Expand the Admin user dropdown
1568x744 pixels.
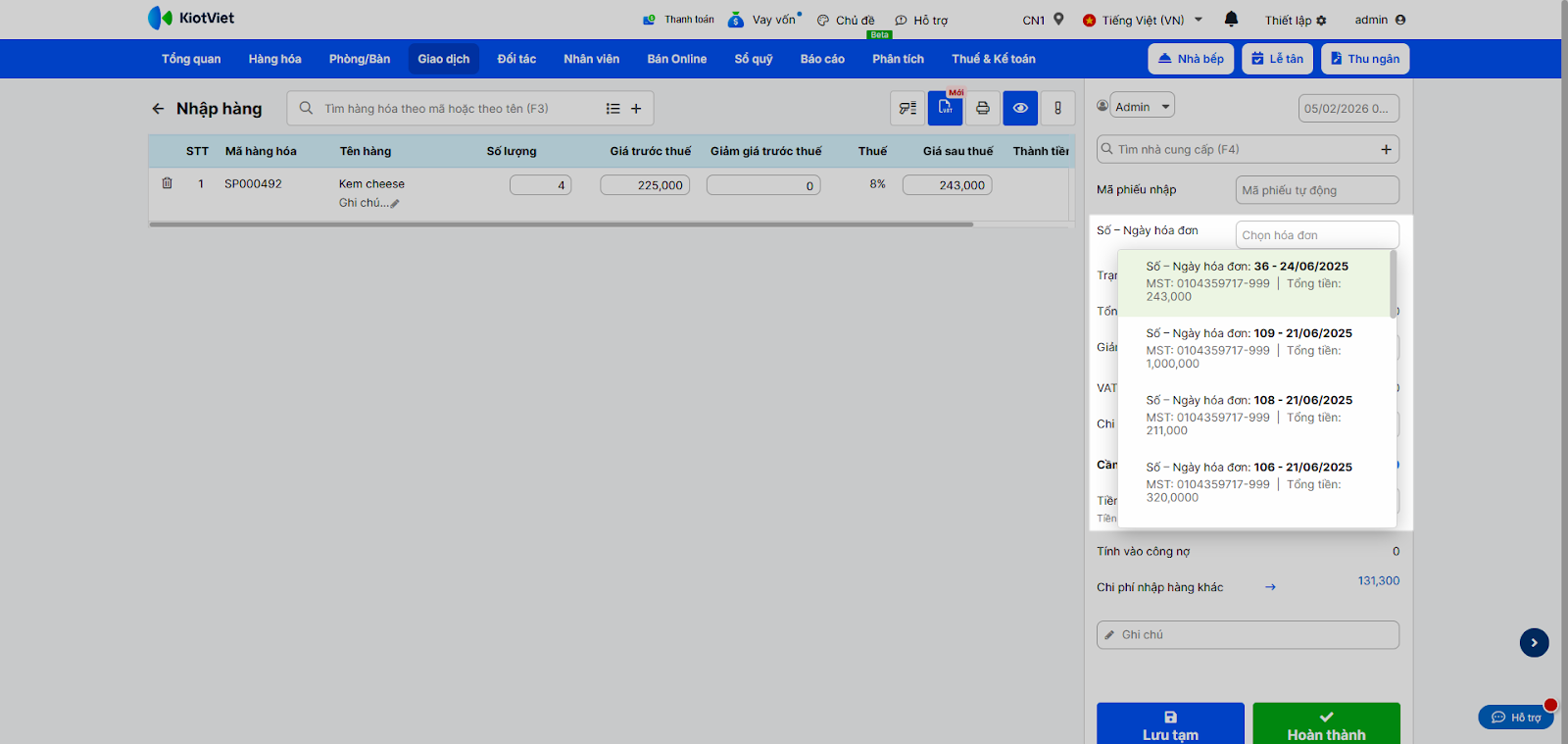click(1142, 106)
